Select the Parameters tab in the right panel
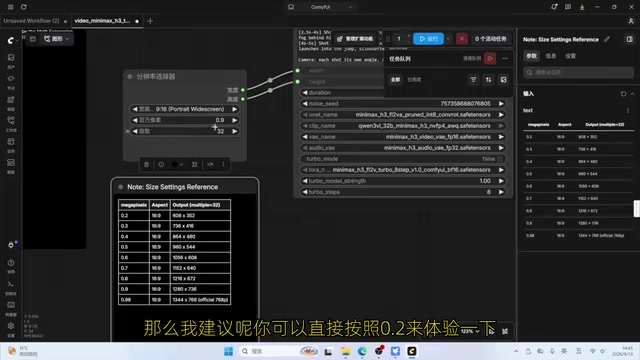640x360 pixels. click(x=531, y=56)
